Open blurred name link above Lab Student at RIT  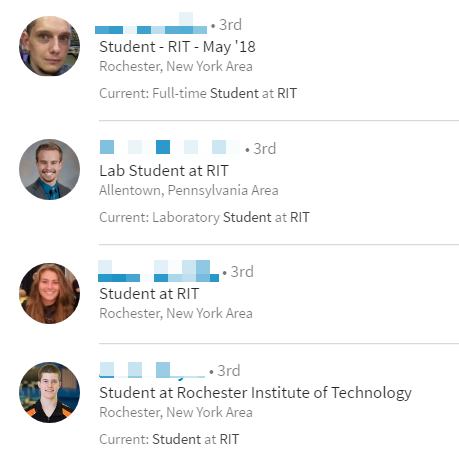pos(170,147)
